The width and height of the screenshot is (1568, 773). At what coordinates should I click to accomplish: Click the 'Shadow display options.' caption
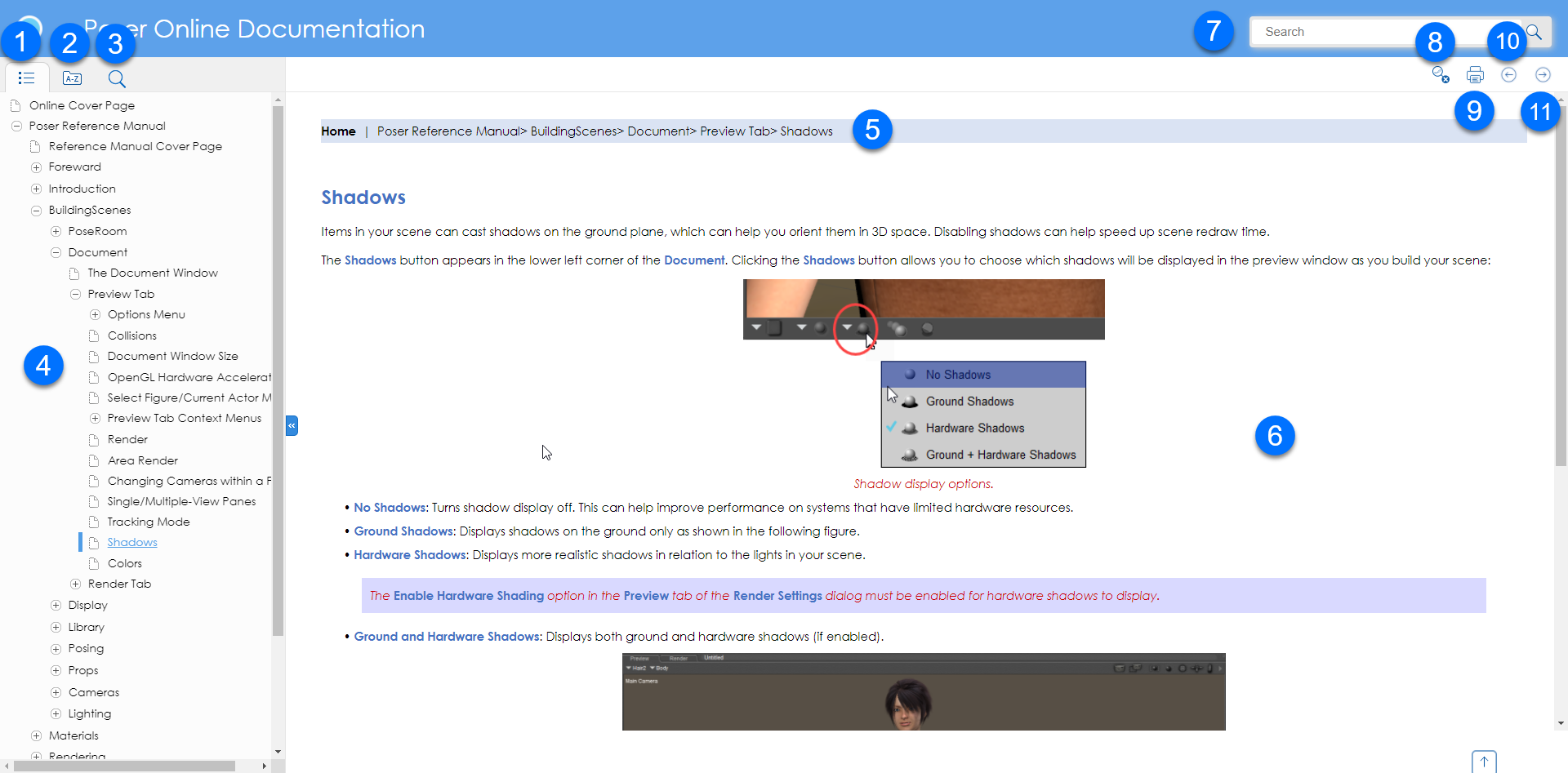point(924,484)
